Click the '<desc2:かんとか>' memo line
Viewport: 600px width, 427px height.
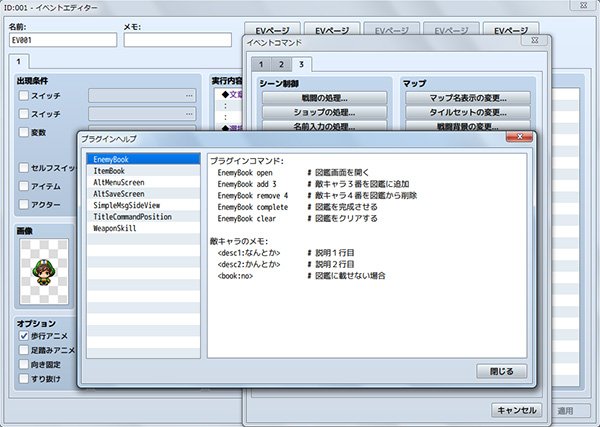pos(249,264)
